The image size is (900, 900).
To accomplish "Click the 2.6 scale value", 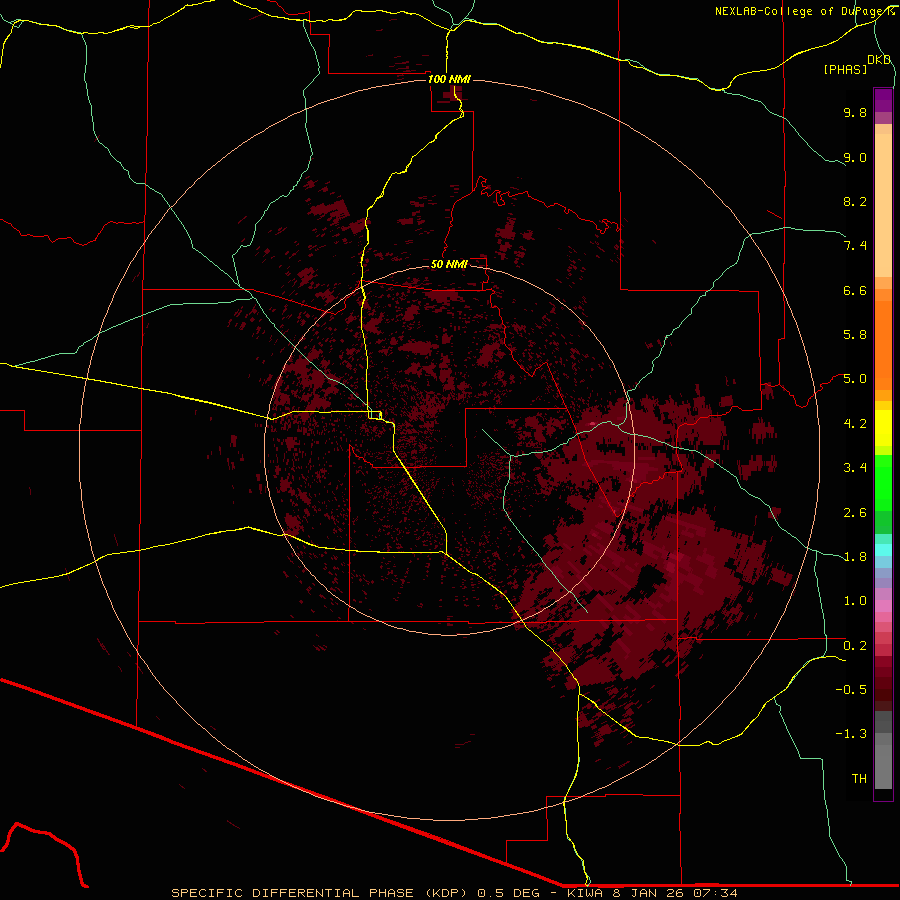I will point(855,512).
